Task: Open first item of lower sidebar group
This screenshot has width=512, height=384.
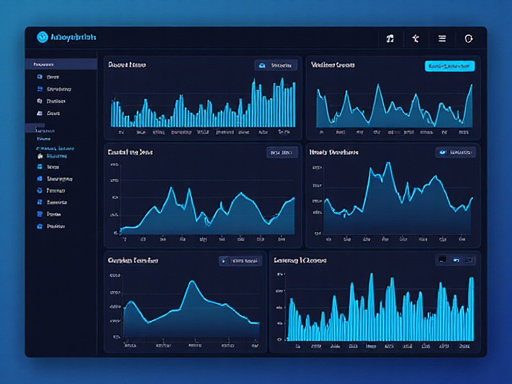Action: [52, 156]
